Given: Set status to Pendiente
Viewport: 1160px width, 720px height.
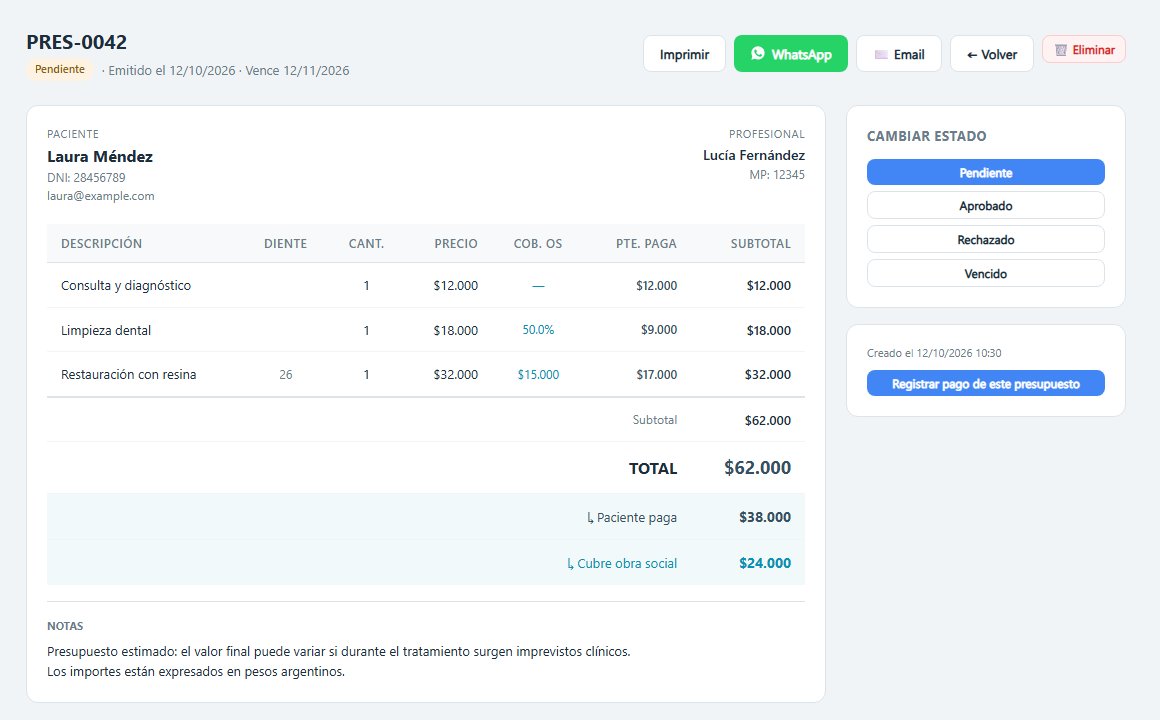Looking at the screenshot, I should (985, 172).
